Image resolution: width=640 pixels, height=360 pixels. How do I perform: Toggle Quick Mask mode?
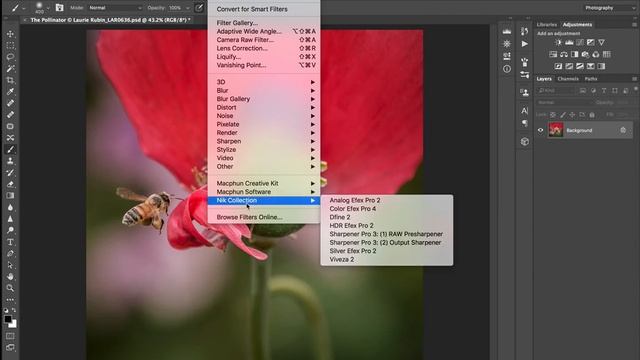tap(10, 336)
